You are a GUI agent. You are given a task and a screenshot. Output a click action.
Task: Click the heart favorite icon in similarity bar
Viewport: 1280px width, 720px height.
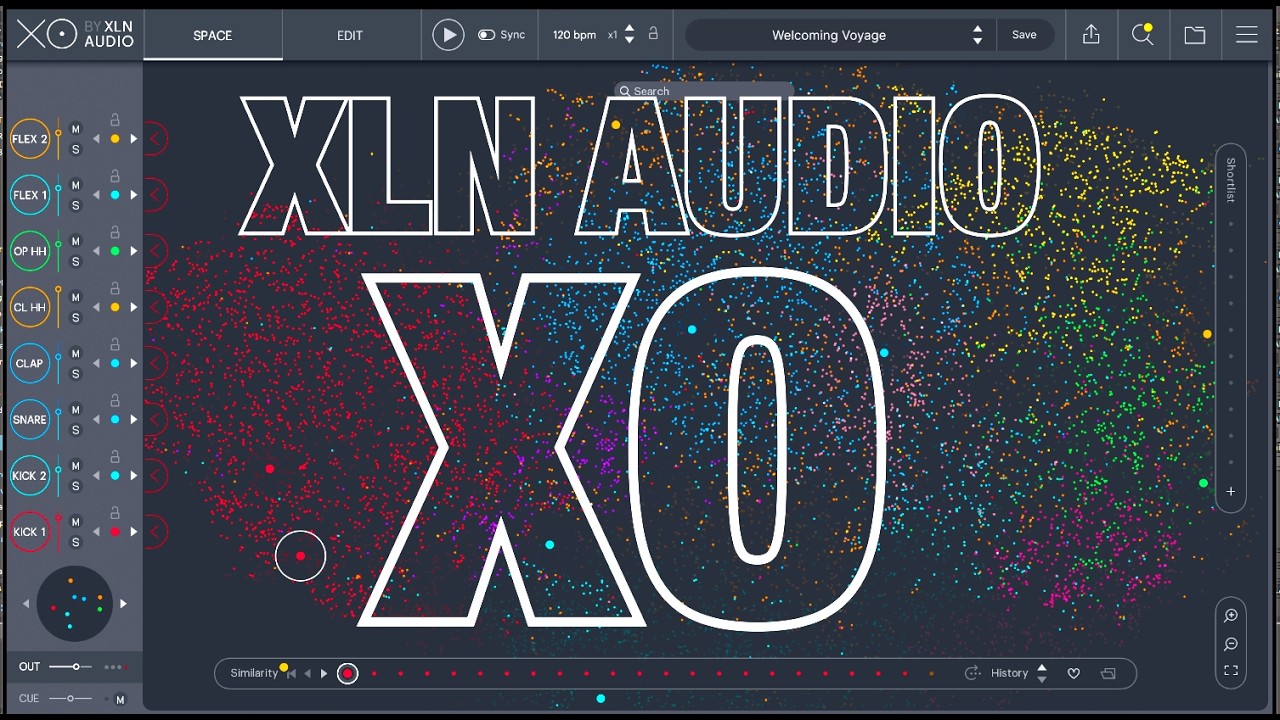pyautogui.click(x=1074, y=673)
